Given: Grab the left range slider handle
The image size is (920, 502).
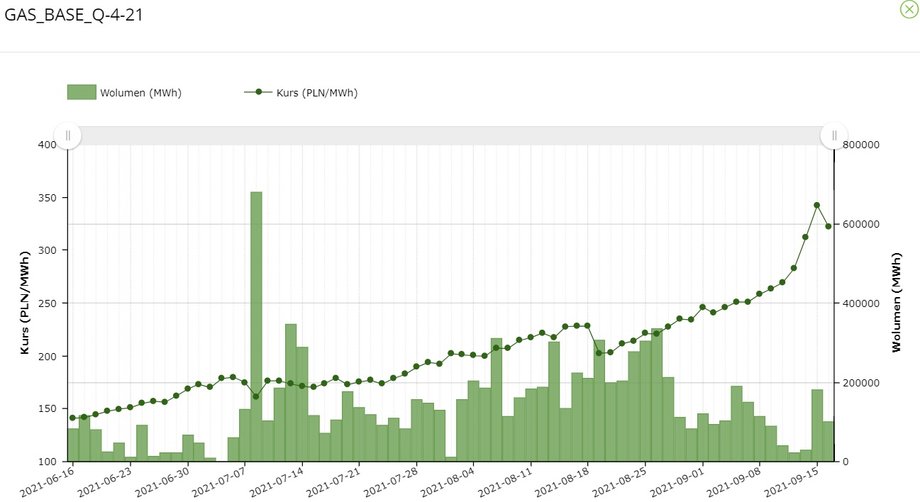Looking at the screenshot, I should point(67,136).
